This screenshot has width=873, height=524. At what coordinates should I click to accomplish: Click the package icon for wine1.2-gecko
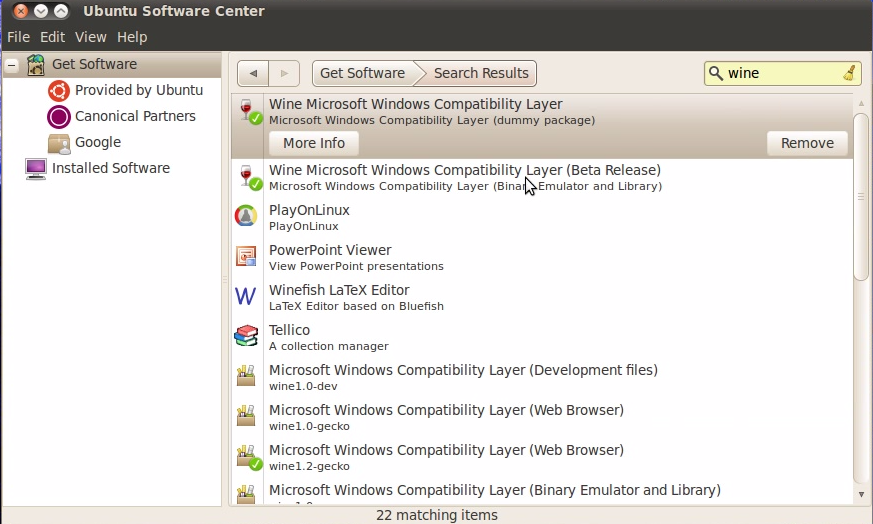click(248, 457)
